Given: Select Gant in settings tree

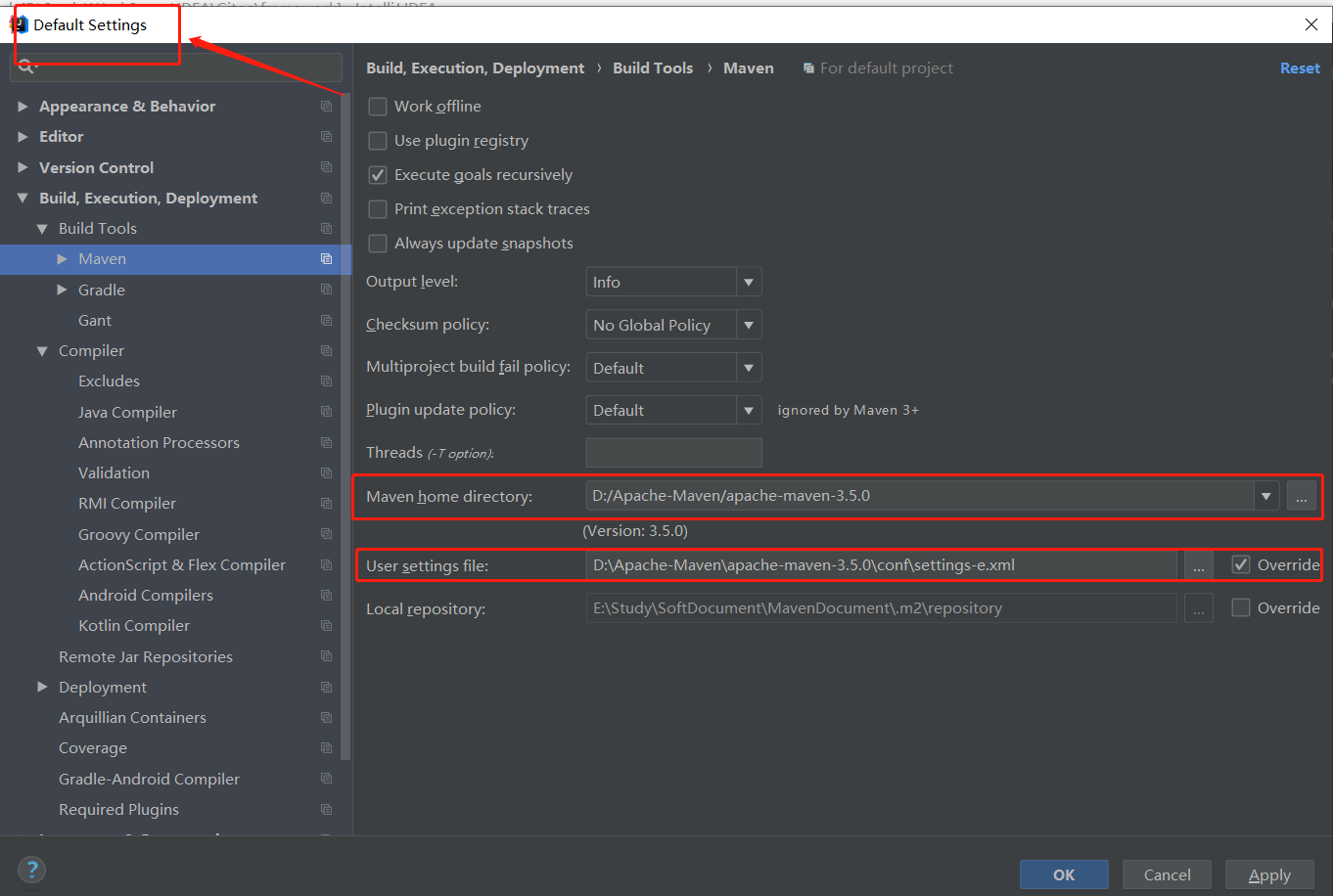Looking at the screenshot, I should (95, 320).
